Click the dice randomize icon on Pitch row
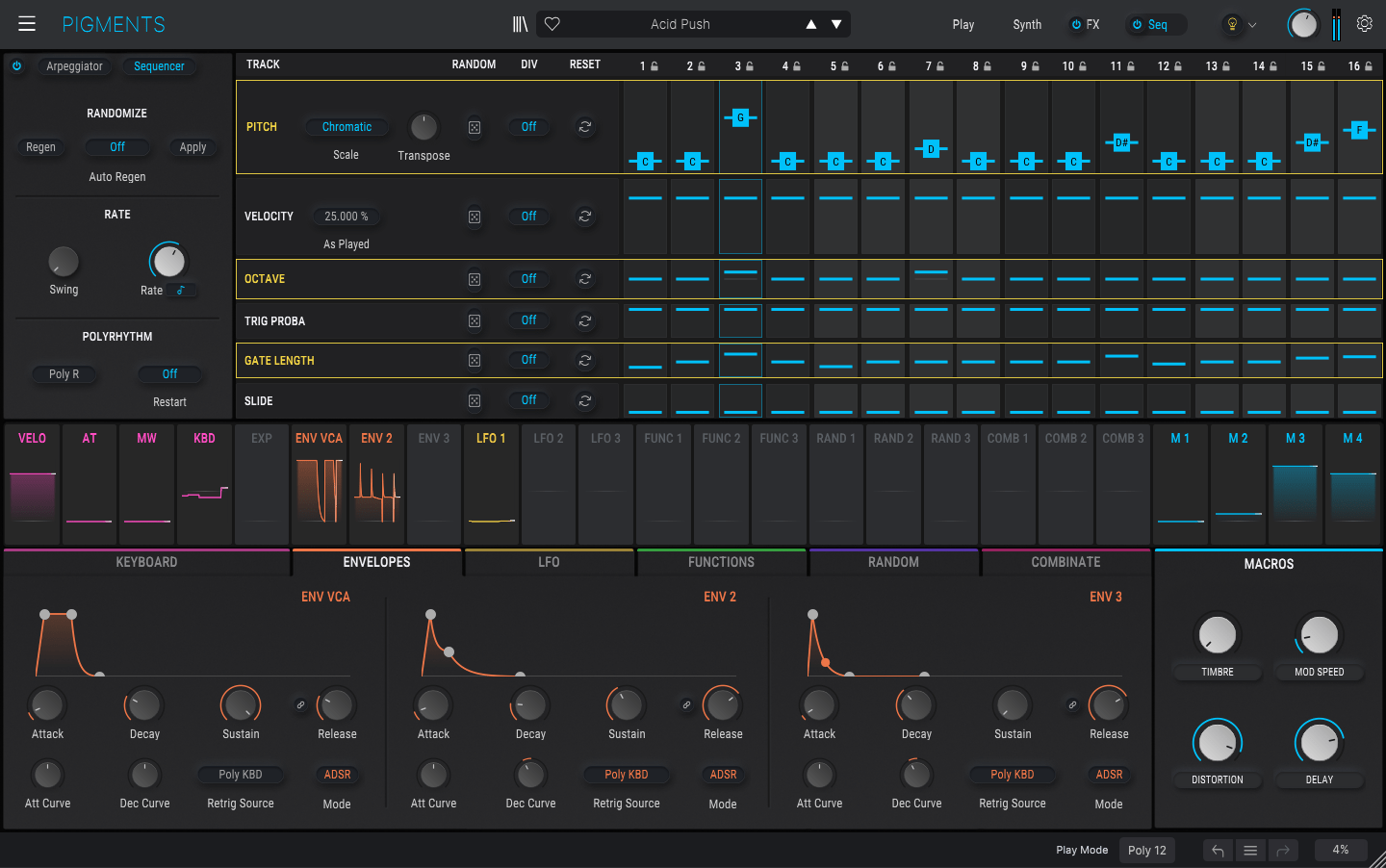 475,126
